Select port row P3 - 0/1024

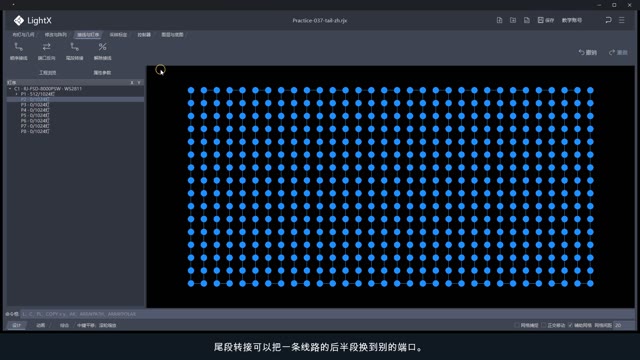click(x=76, y=105)
